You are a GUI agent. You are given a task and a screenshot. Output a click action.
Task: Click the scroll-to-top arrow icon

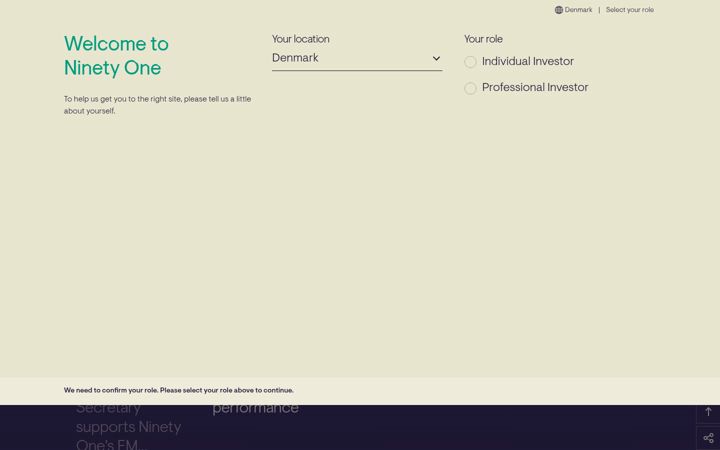click(x=708, y=411)
